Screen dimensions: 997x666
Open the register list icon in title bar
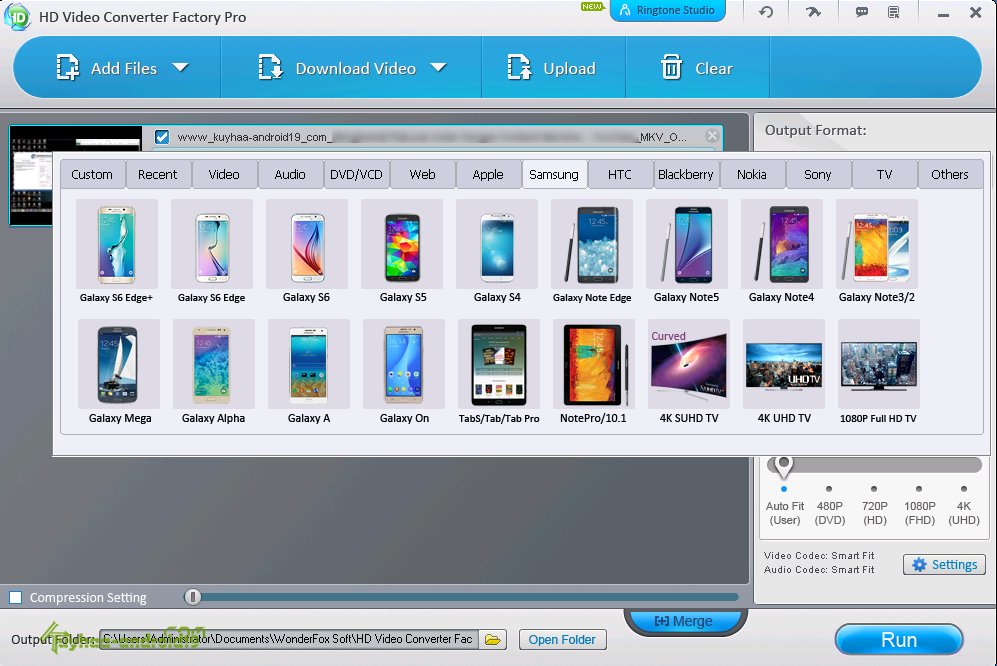(x=893, y=12)
